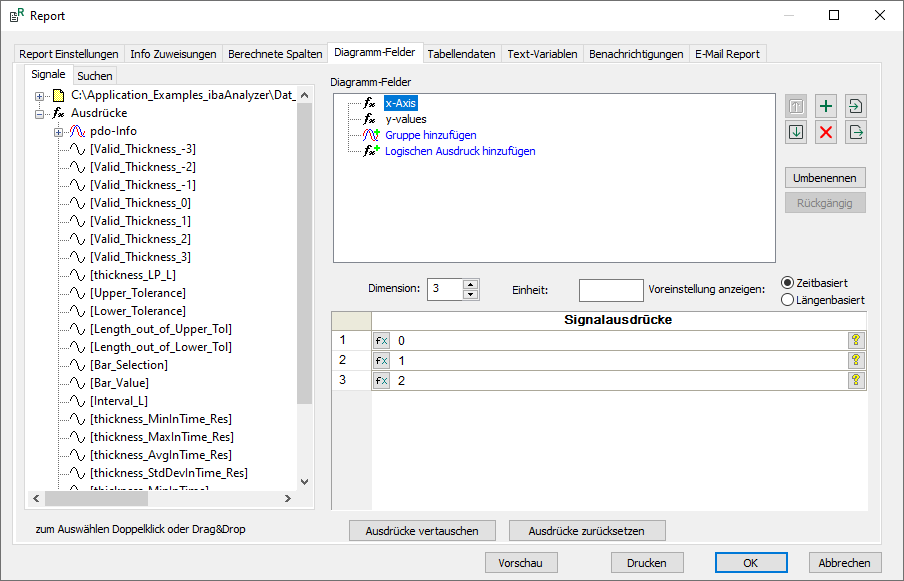The image size is (904, 581).
Task: Confirm dialog with OK button
Action: 751,563
